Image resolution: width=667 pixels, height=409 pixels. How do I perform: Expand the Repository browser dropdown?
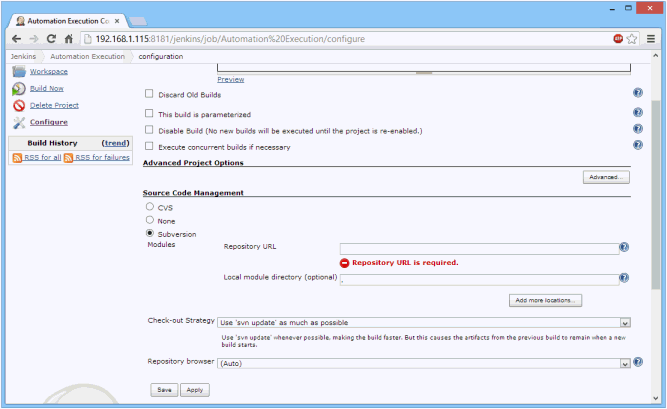423,364
